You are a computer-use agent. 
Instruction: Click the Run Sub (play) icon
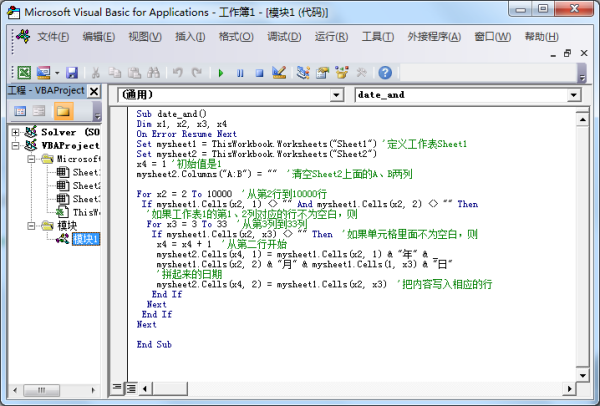[x=220, y=73]
